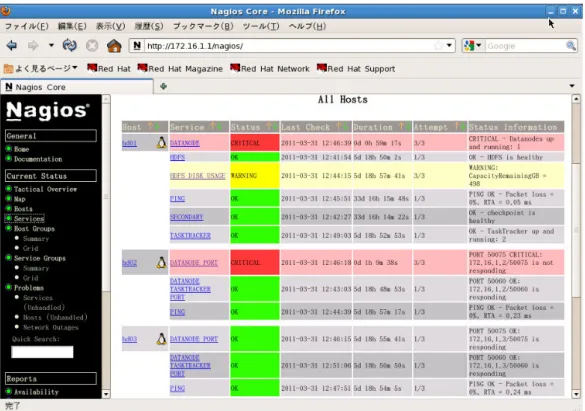Open Host Groups in the sidebar
585x411 pixels.
coord(34,229)
